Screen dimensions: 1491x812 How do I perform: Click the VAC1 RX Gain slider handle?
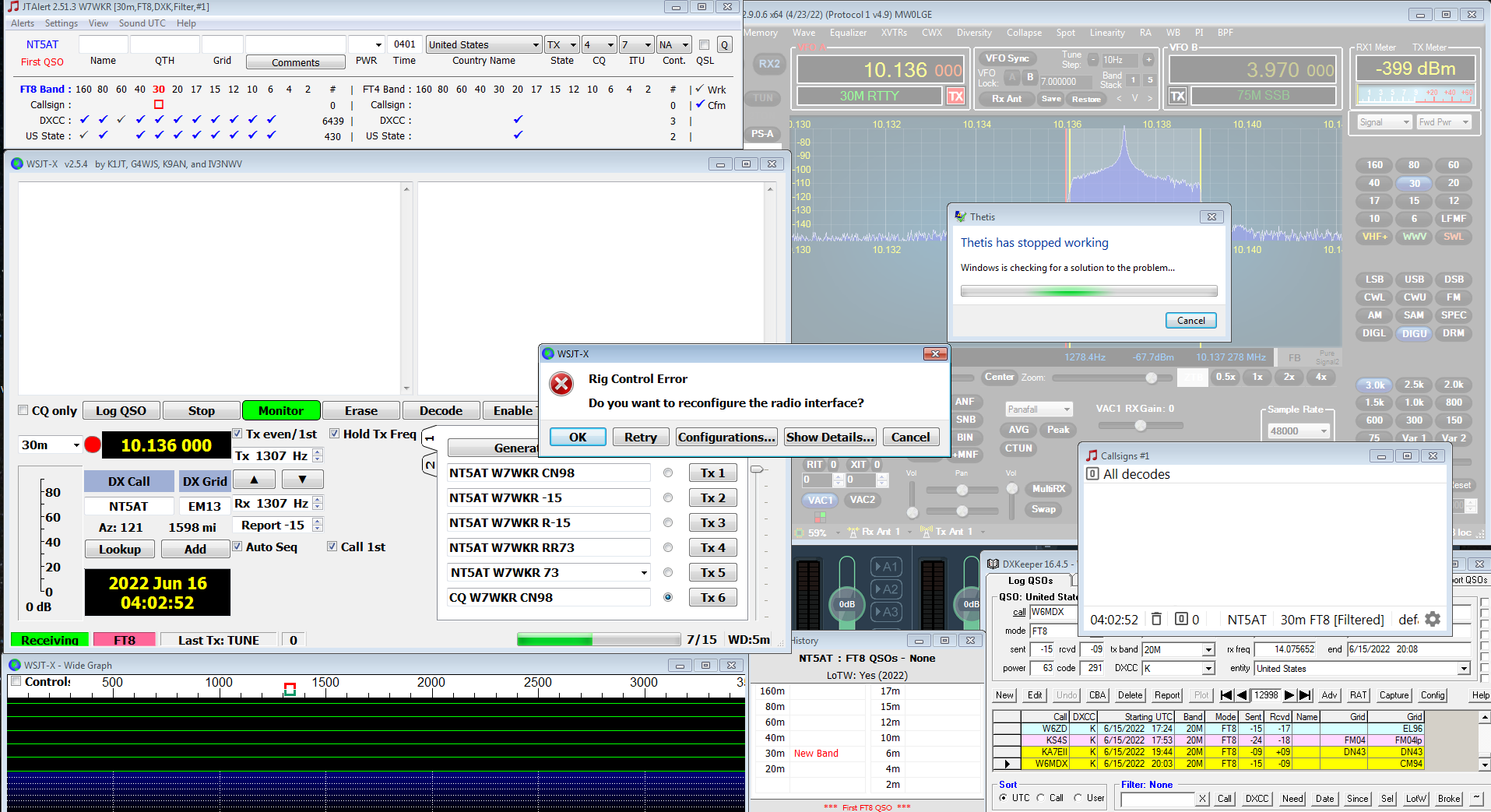point(1140,425)
